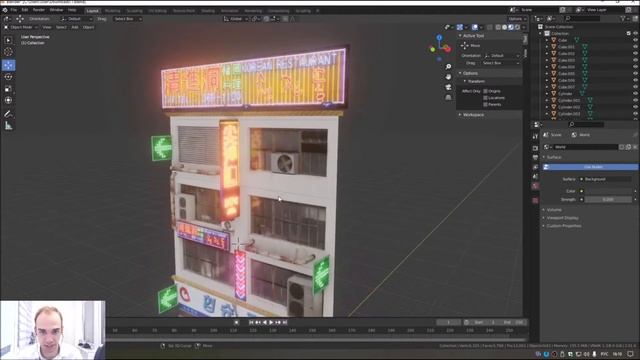Click the Blender logo menu icon
The image size is (640, 360).
(x=5, y=10)
